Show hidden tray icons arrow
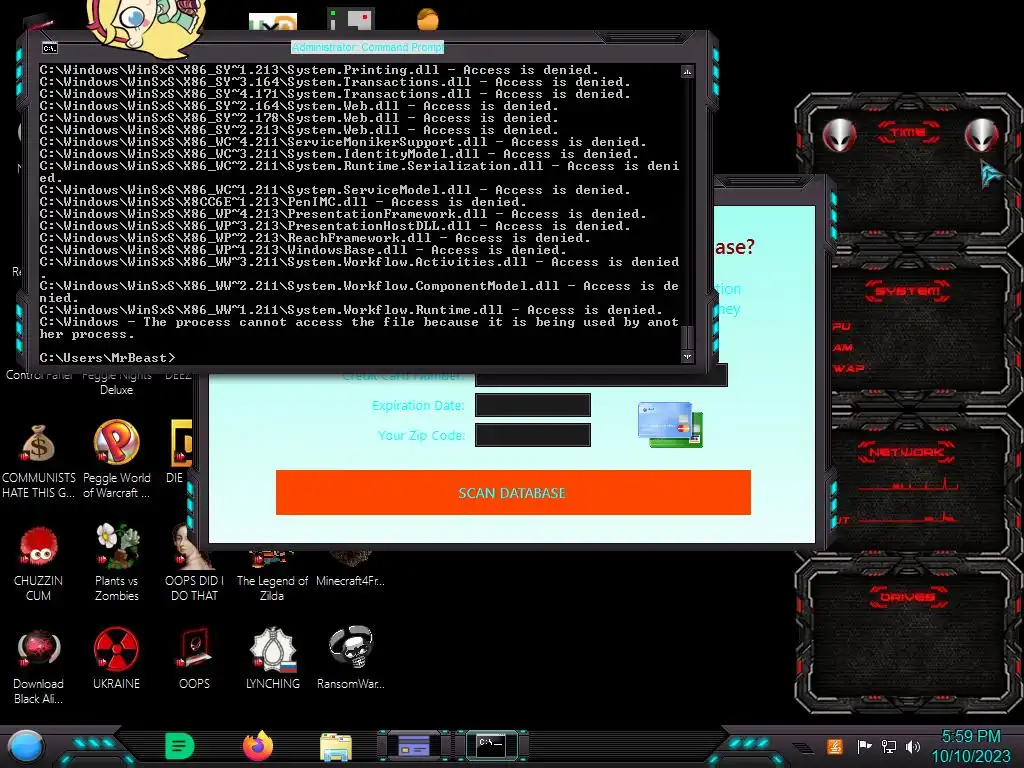1024x768 pixels. tap(803, 747)
